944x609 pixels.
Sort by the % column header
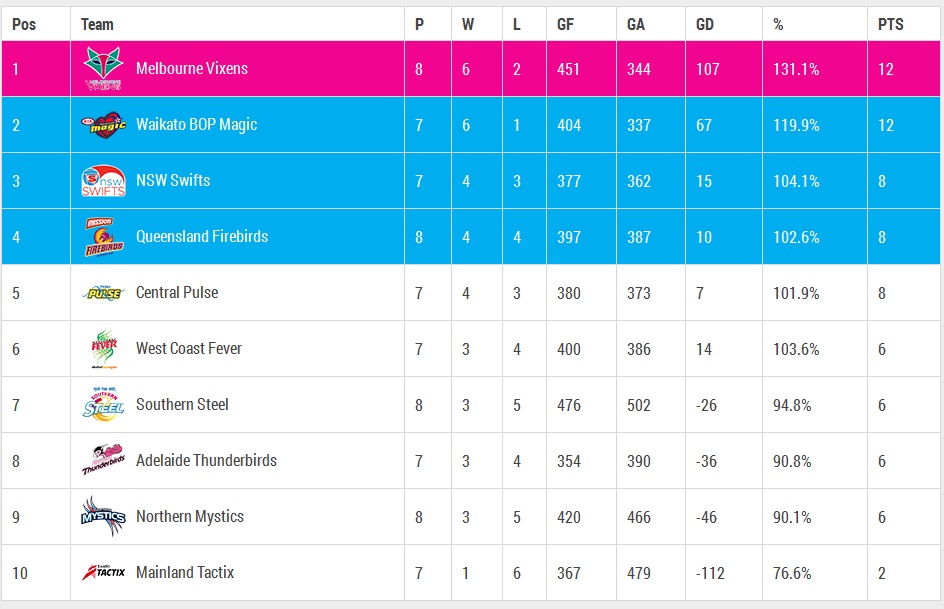778,24
